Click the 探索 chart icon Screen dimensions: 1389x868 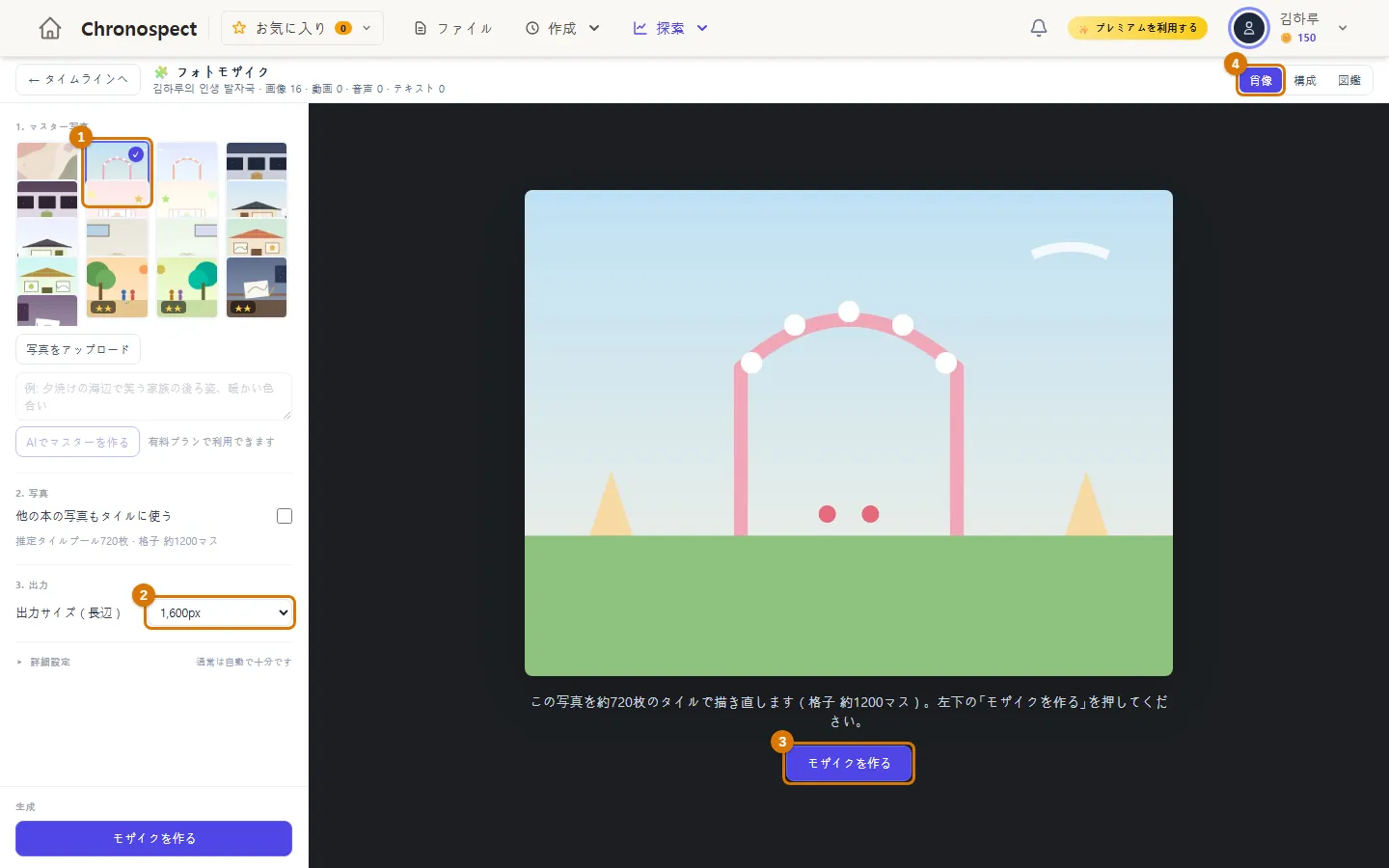click(x=640, y=28)
